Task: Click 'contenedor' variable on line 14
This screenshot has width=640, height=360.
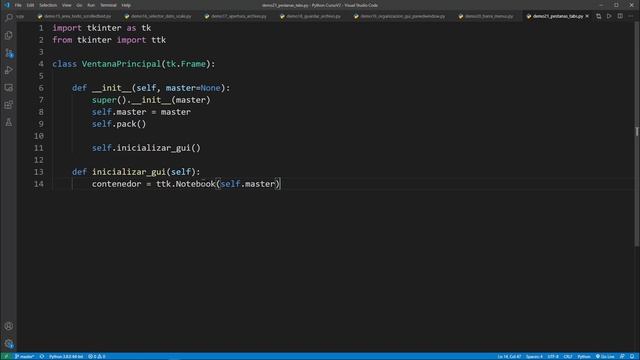Action: click(x=116, y=184)
